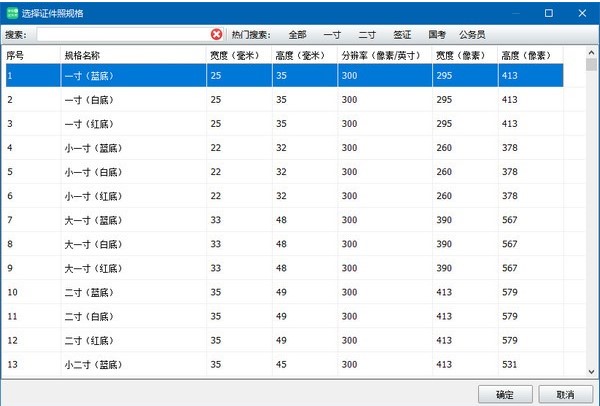Select the 全部 hot search filter
Viewport: 600px width, 406px height.
point(297,34)
